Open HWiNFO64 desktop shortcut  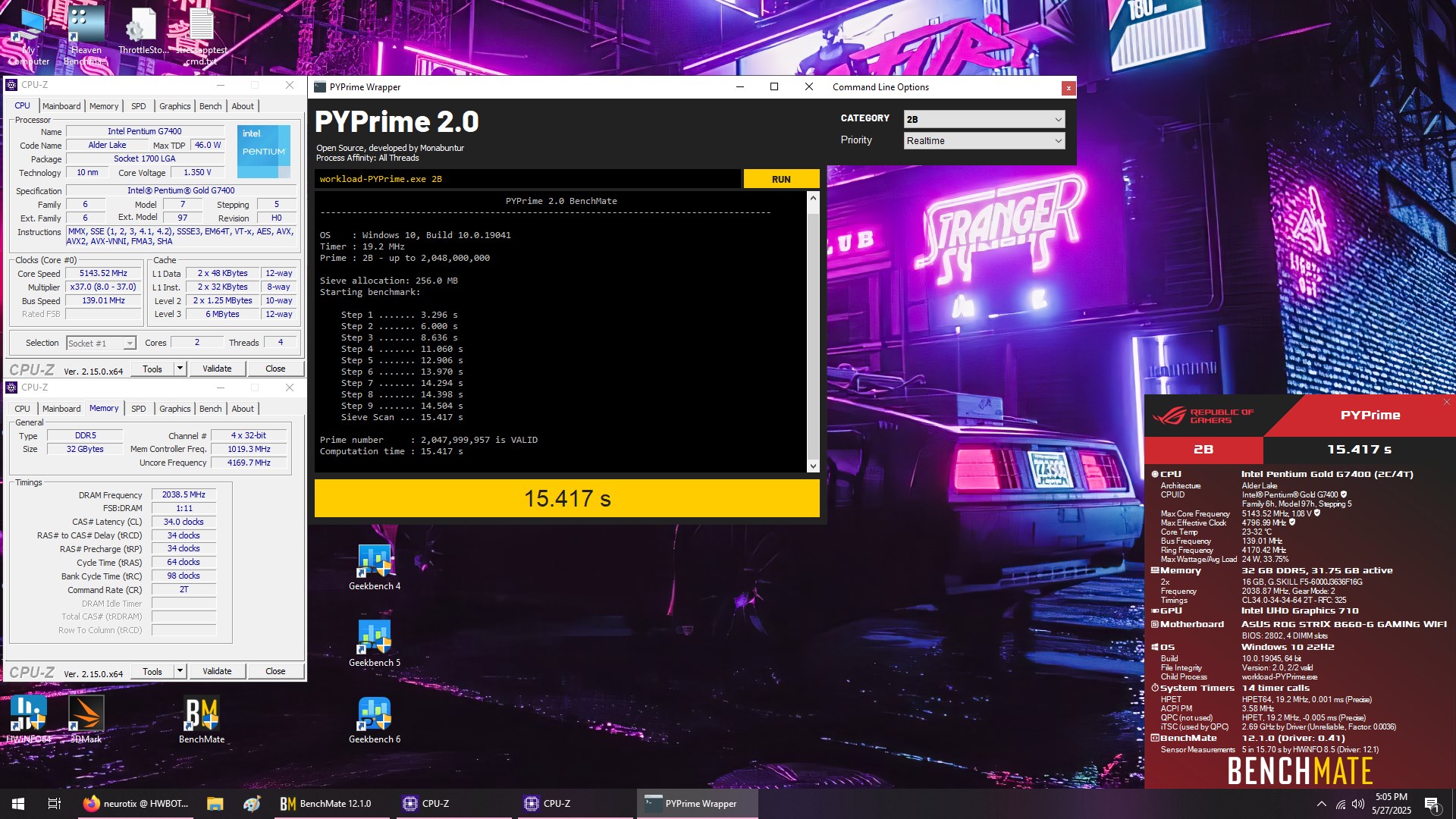tap(29, 720)
